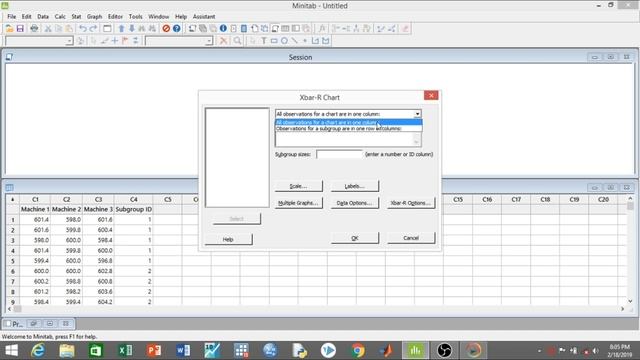Click the magnifier zoom icon in the toolbar

click(x=237, y=41)
